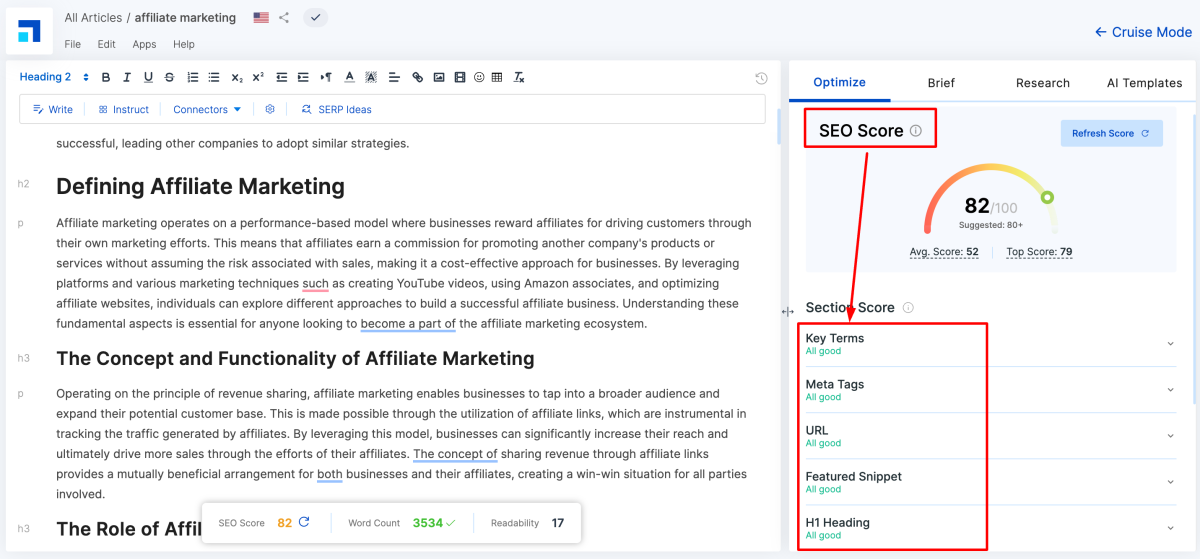The width and height of the screenshot is (1200, 559).
Task: Expand the Key Terms section
Action: click(x=1170, y=344)
